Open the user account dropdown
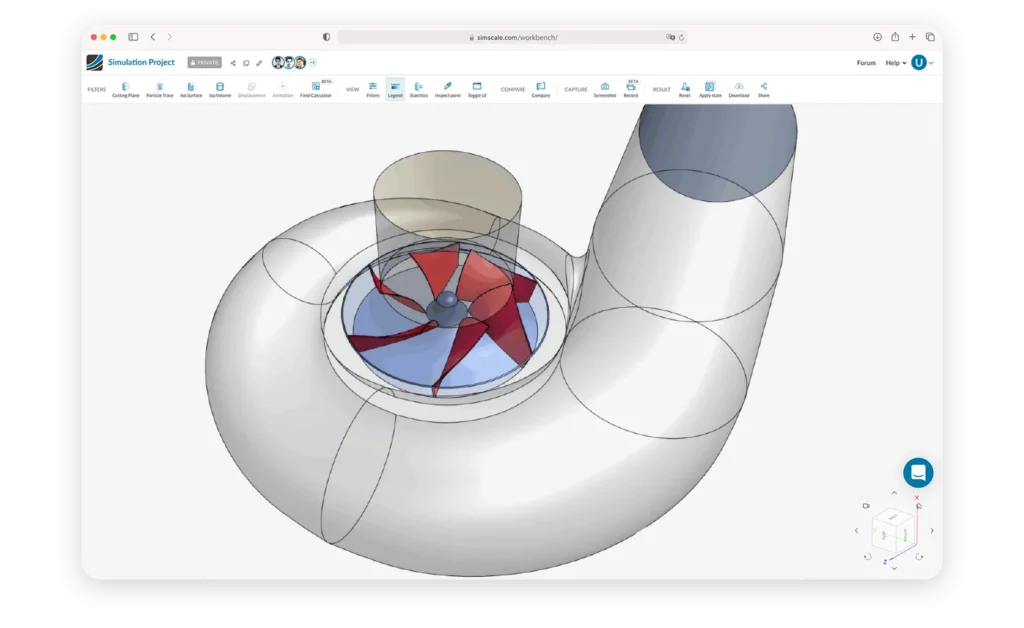1024x628 pixels. 918,62
